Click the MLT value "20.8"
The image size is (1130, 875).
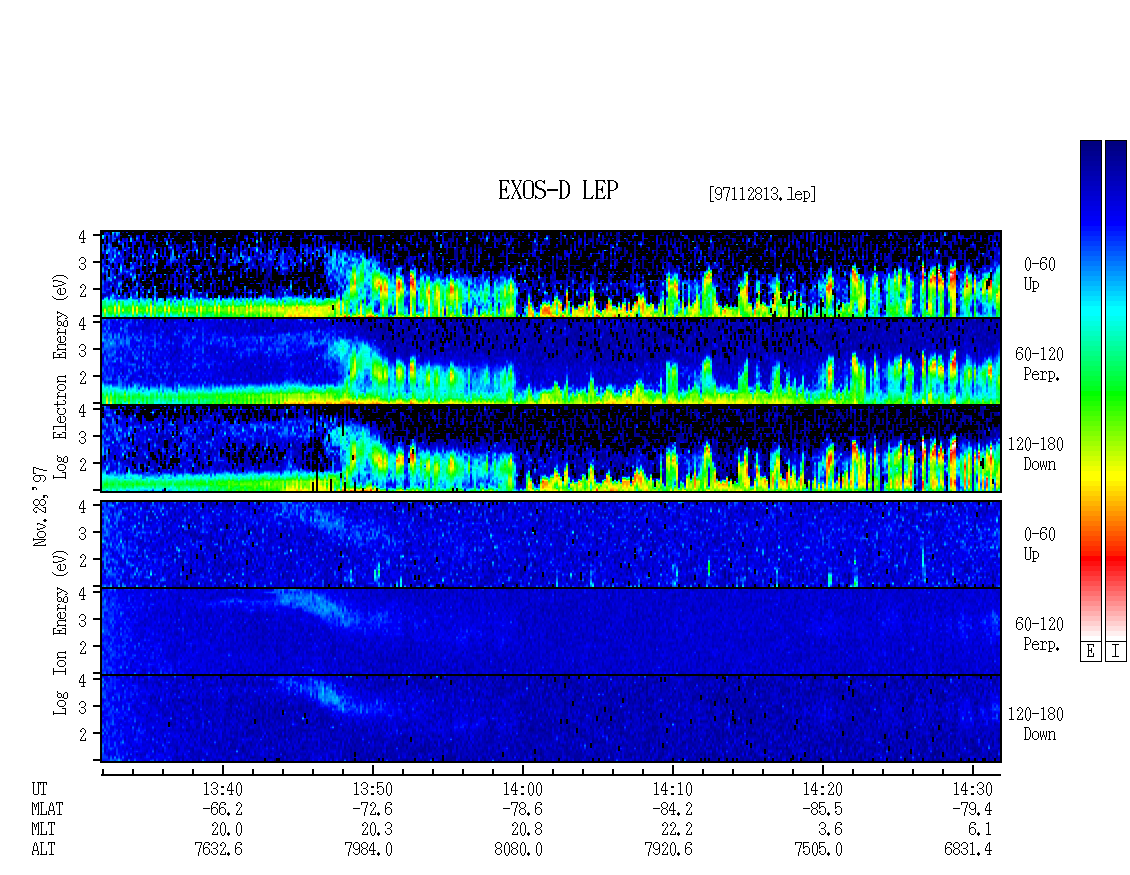coord(526,830)
